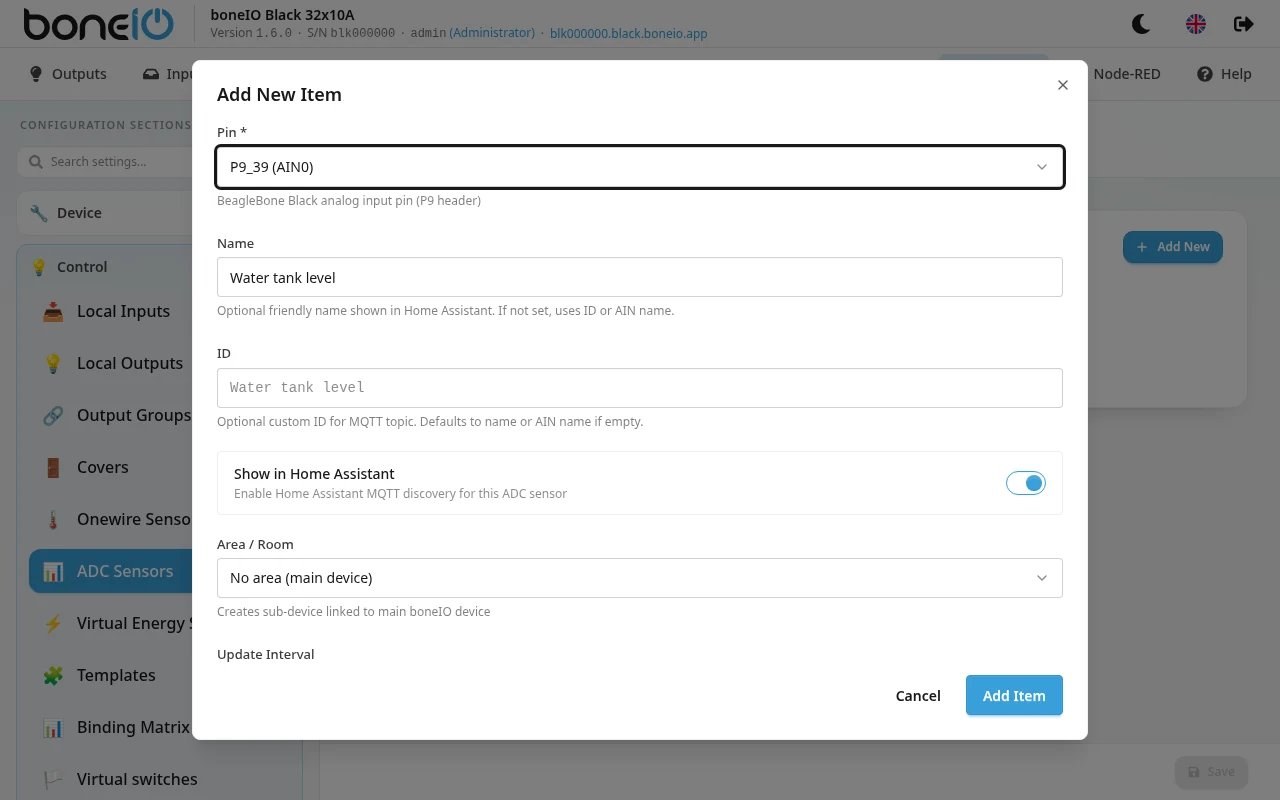Screen dimensions: 1280x800
Task: Click the boneIO Black 32x10A title
Action: point(283,15)
